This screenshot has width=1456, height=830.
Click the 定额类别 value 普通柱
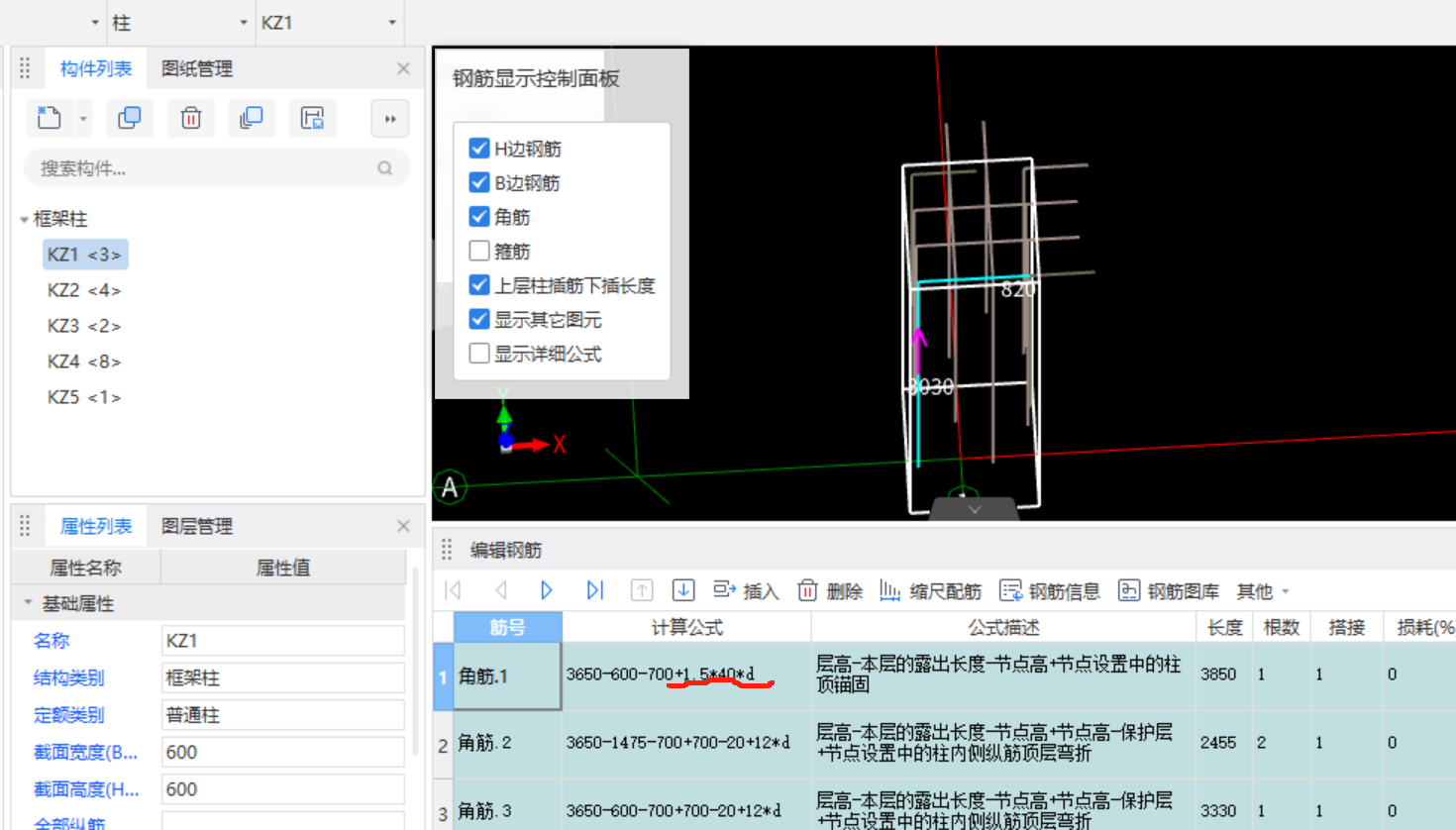(283, 715)
